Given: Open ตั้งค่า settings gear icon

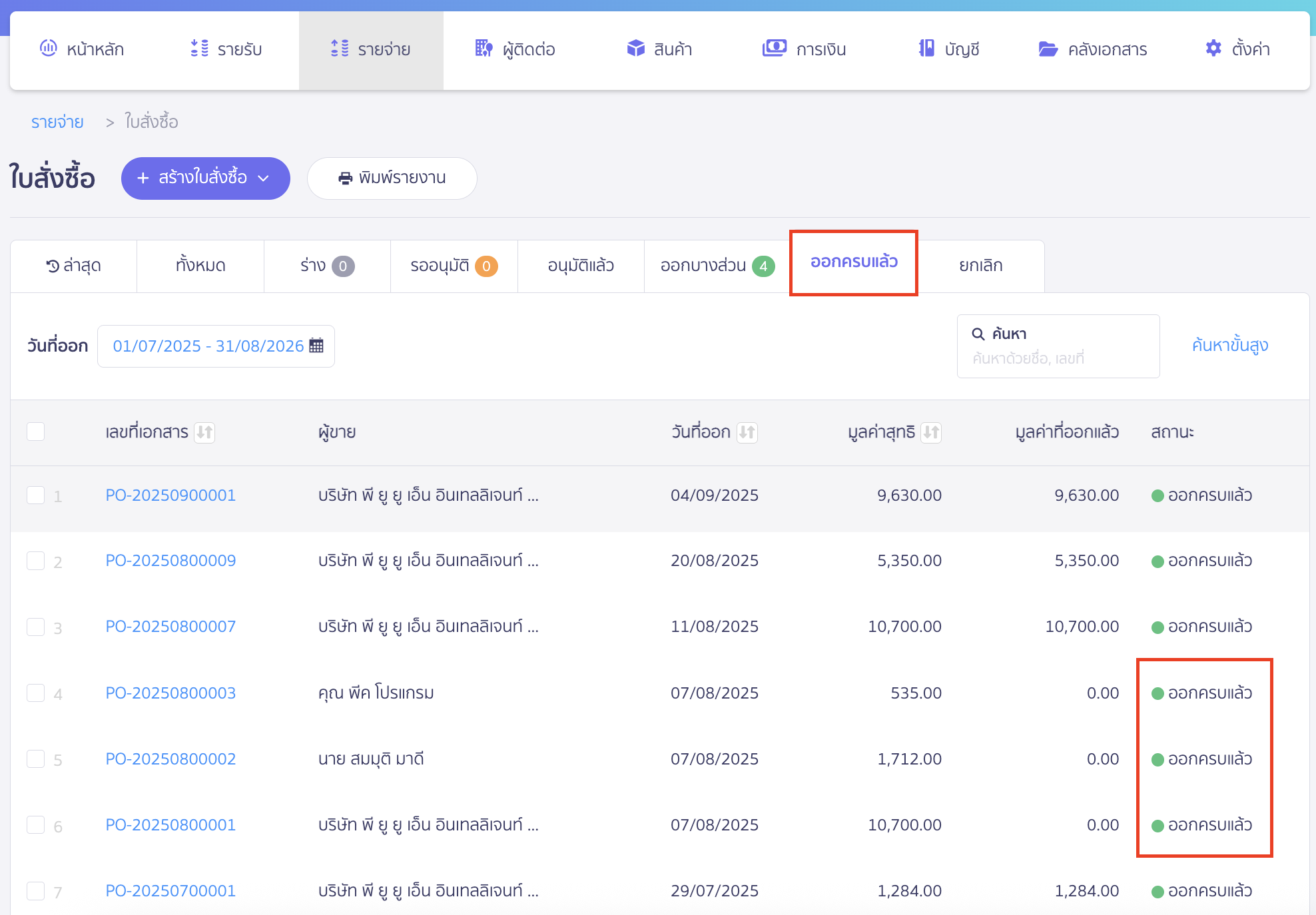Looking at the screenshot, I should (1213, 48).
